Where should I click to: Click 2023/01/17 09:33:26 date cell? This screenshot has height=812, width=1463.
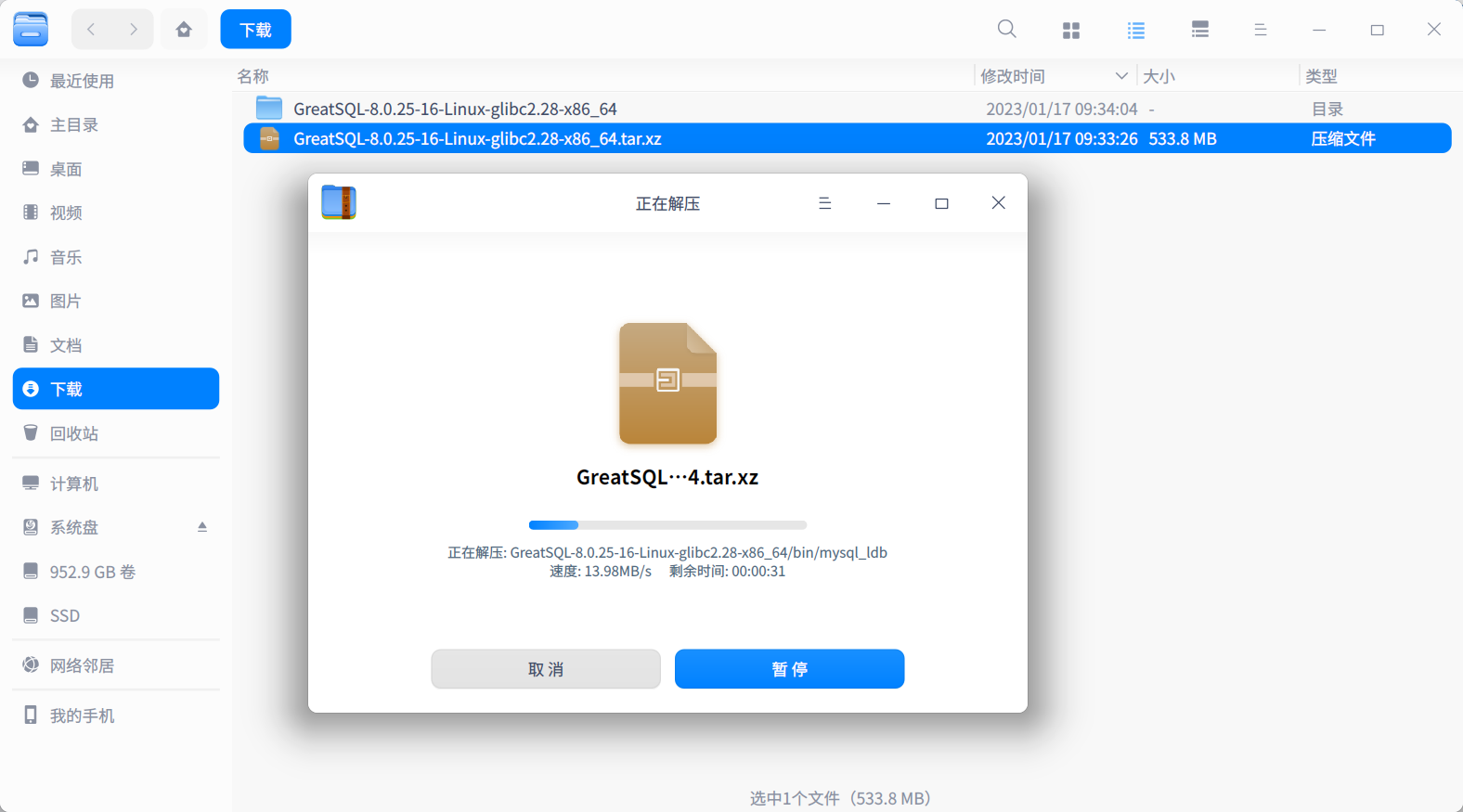point(1062,139)
